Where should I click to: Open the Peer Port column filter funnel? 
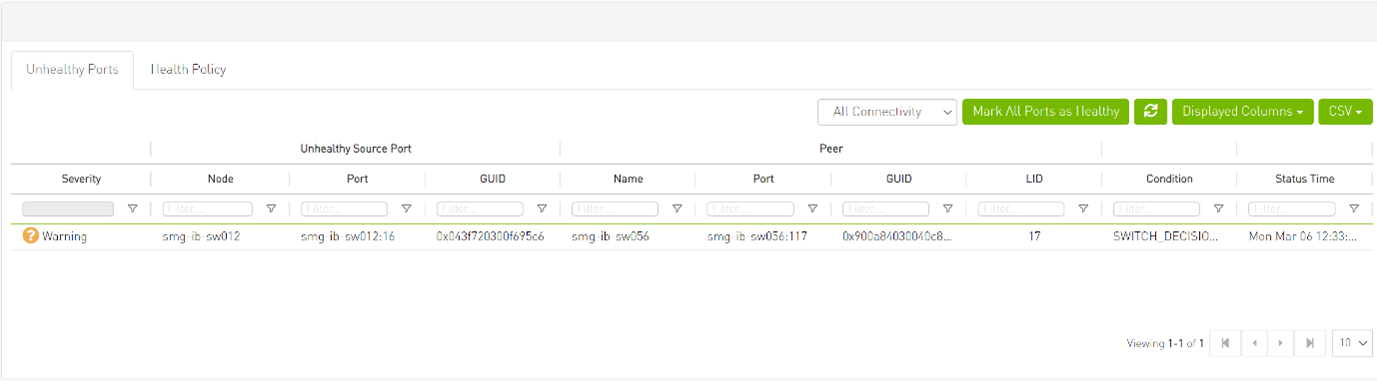(x=812, y=209)
